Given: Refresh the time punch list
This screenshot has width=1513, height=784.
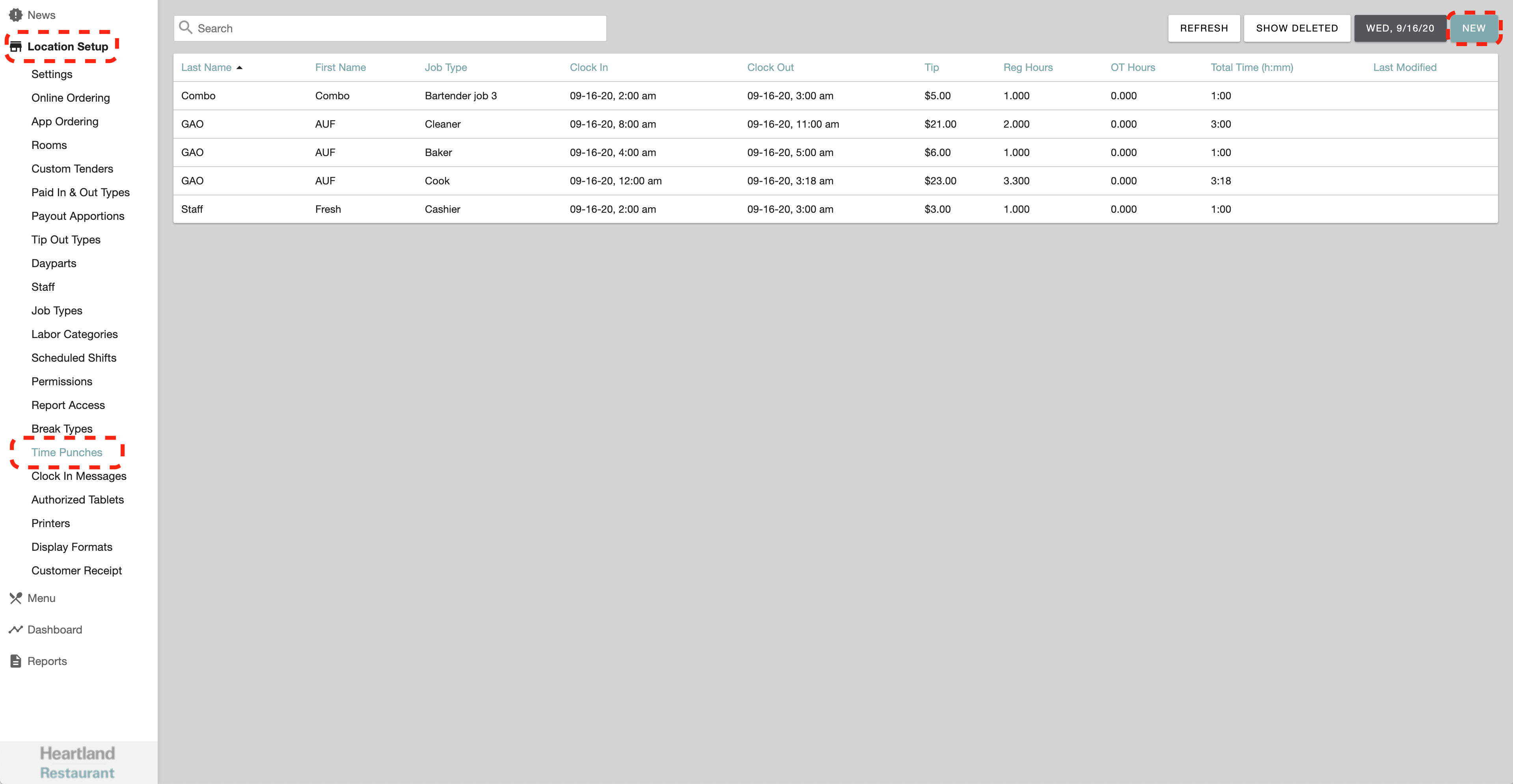Looking at the screenshot, I should click(1204, 28).
